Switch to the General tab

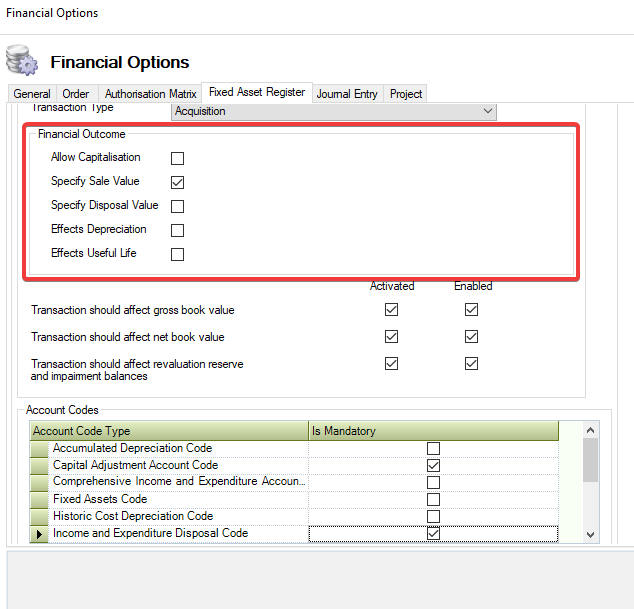[x=32, y=94]
